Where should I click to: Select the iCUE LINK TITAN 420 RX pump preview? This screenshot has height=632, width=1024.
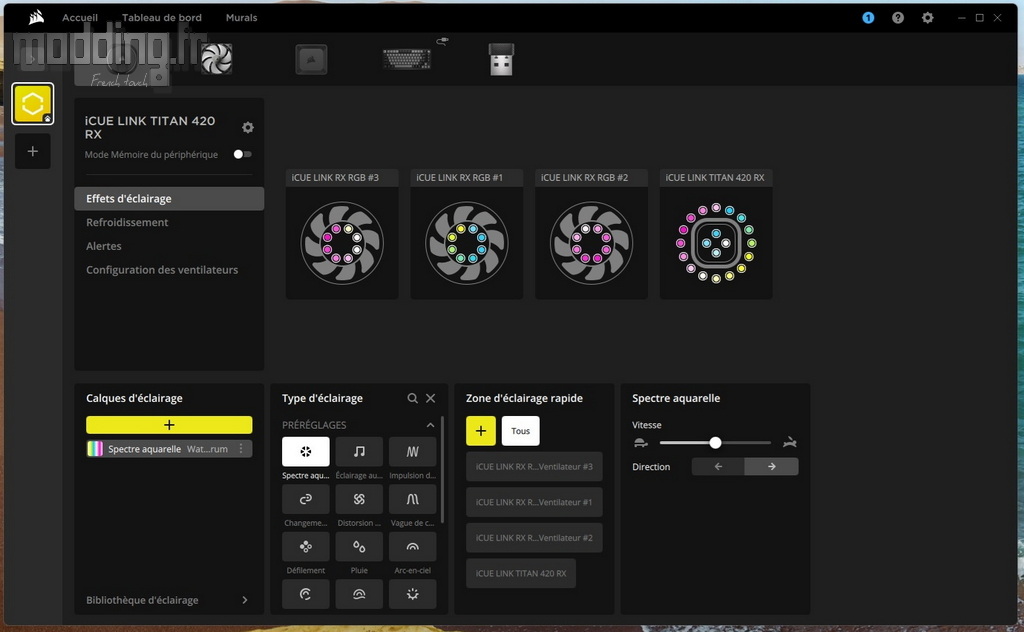coord(716,234)
